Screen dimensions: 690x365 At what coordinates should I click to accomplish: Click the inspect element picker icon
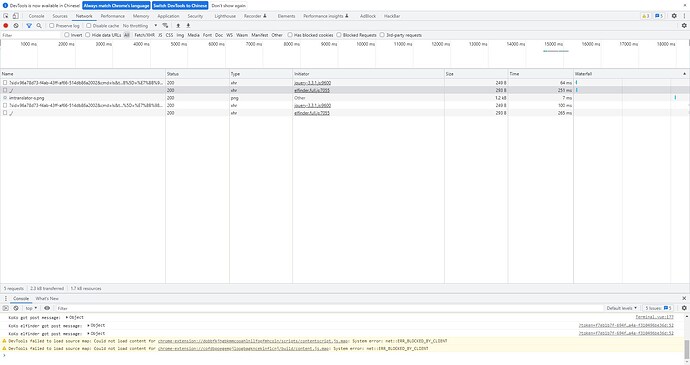point(6,16)
